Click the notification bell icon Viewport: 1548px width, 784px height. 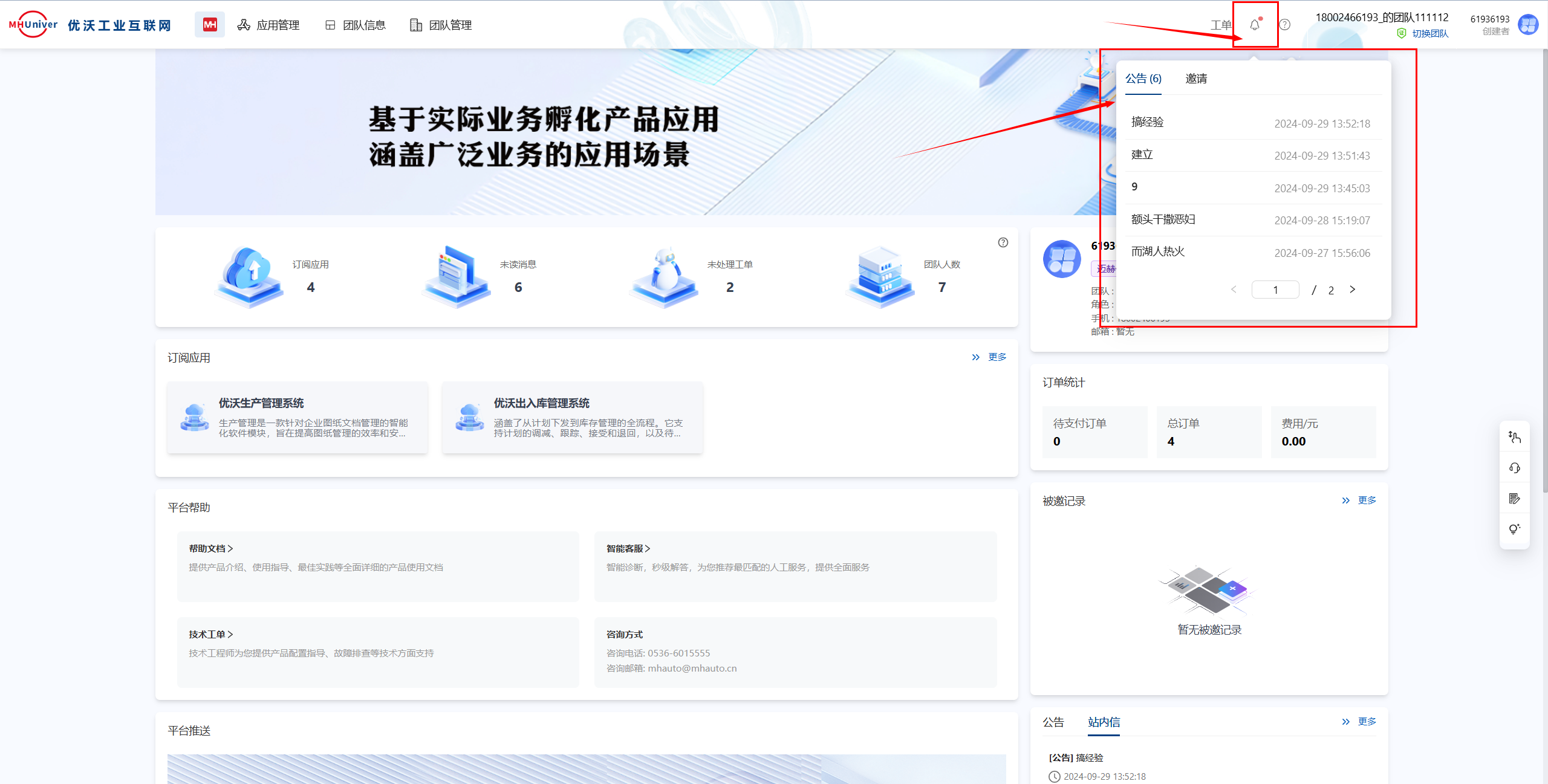(x=1255, y=25)
